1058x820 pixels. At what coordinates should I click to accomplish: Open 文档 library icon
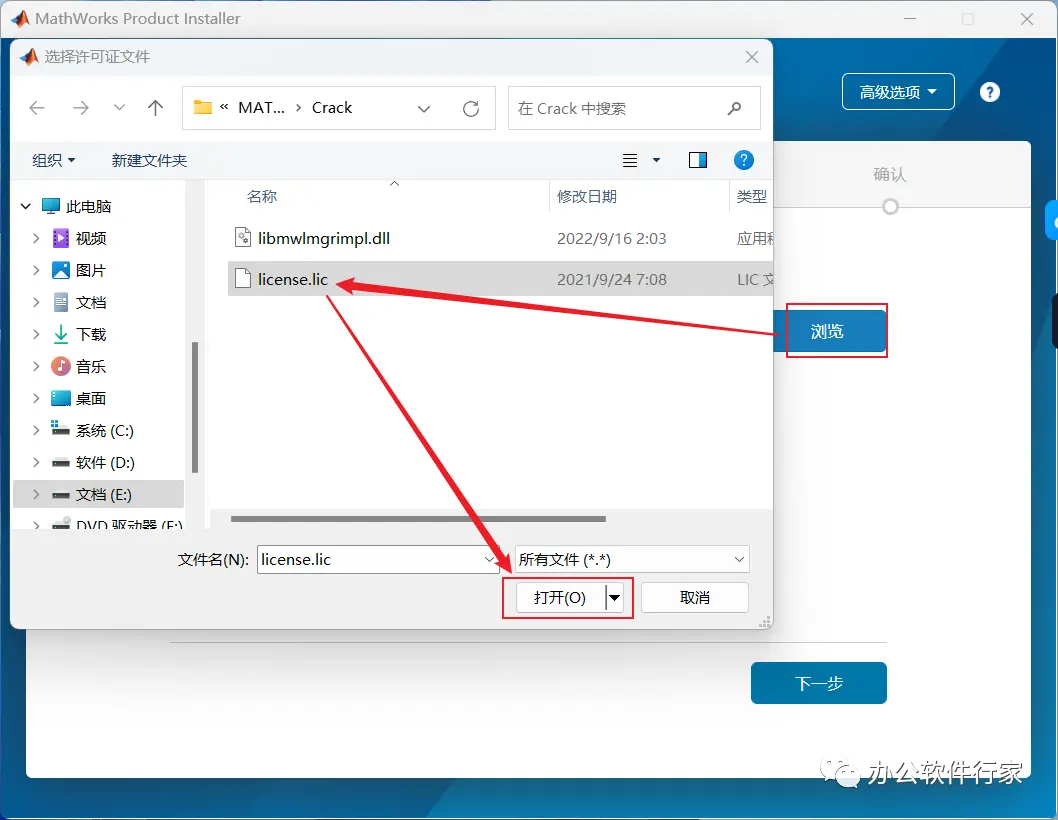(61, 302)
